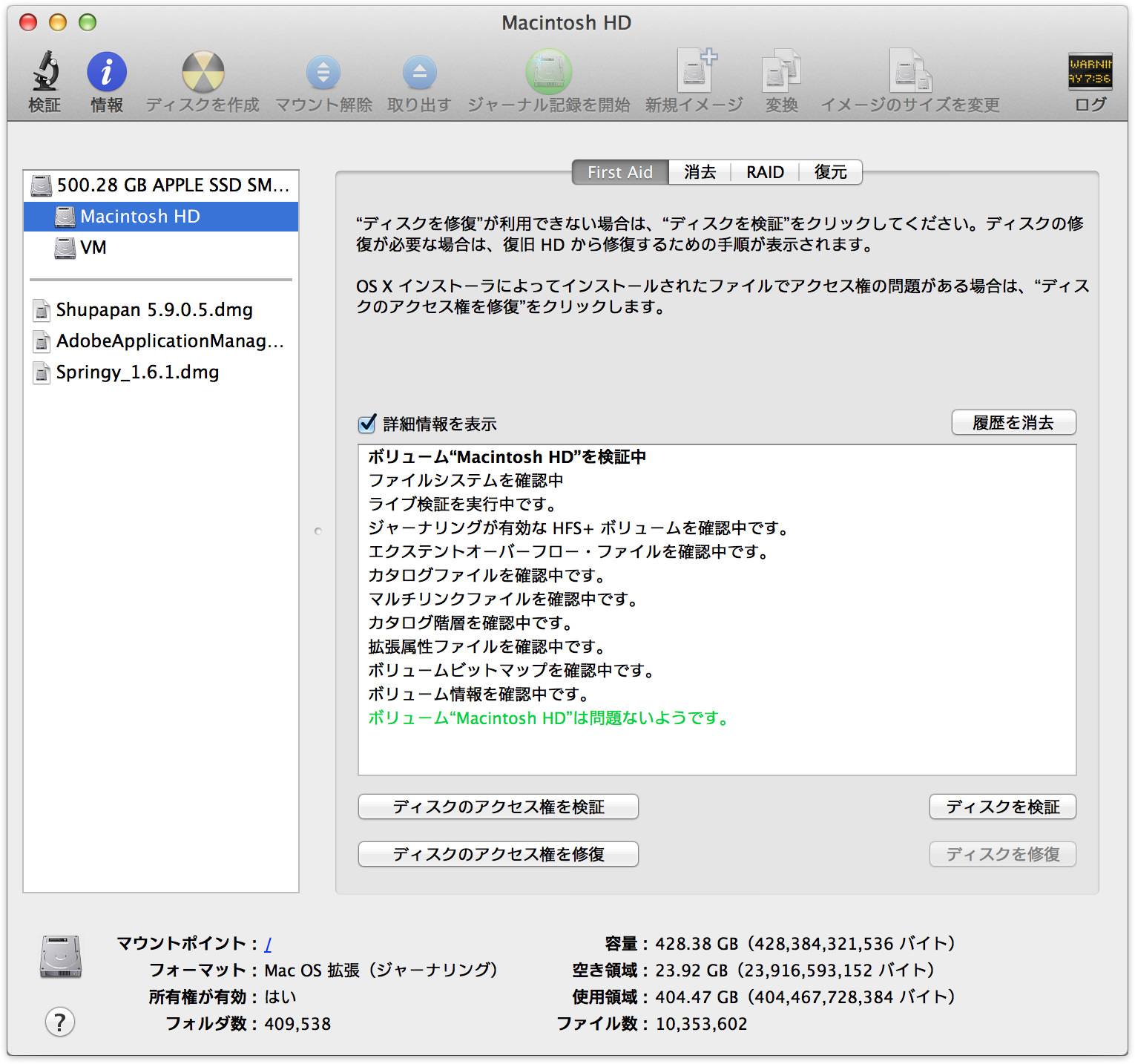Select the 500.28 GB APPLE SSD disk
This screenshot has height=1064, width=1135.
161,185
